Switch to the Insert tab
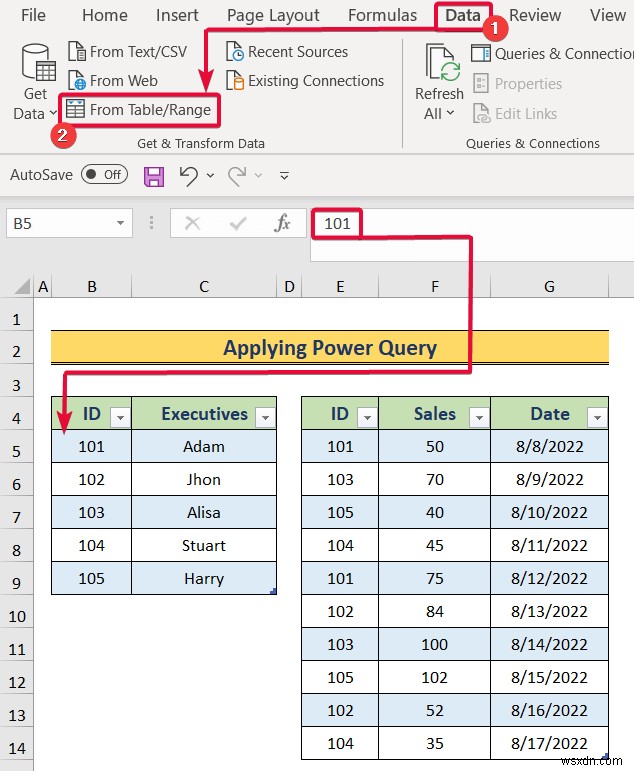Screen dimensions: 634x771 coord(177,15)
